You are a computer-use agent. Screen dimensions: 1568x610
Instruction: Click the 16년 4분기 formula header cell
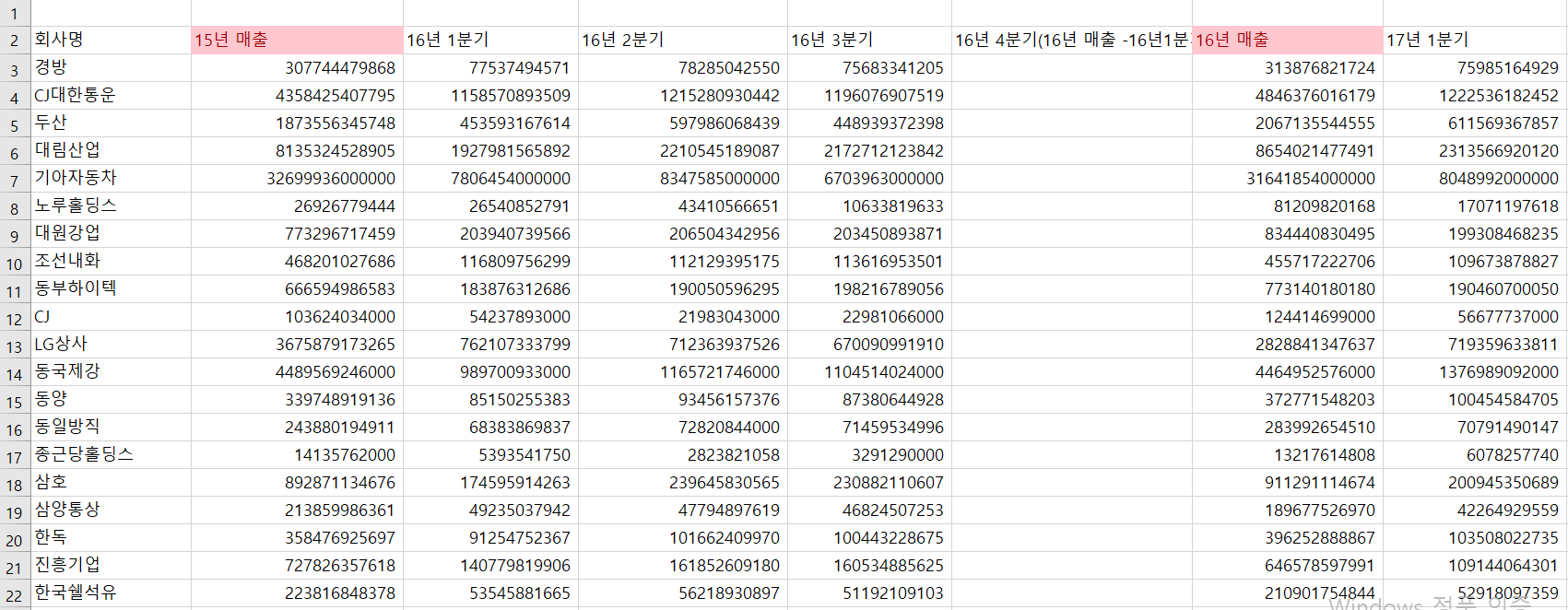(1072, 40)
